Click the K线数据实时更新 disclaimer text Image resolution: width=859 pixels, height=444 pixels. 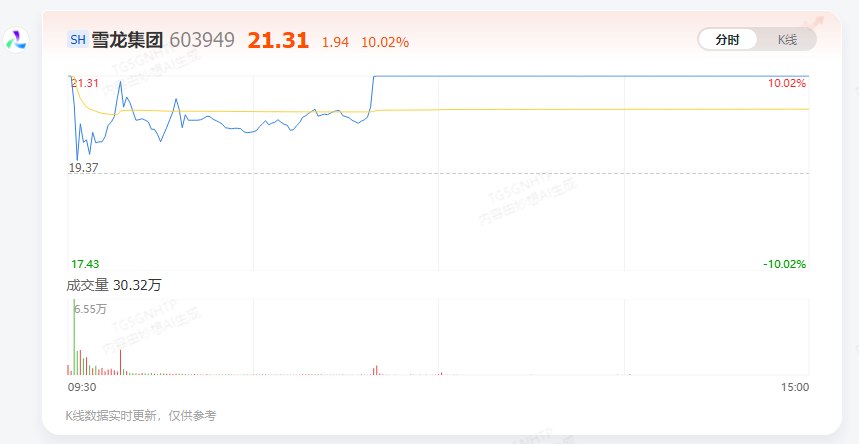140,415
